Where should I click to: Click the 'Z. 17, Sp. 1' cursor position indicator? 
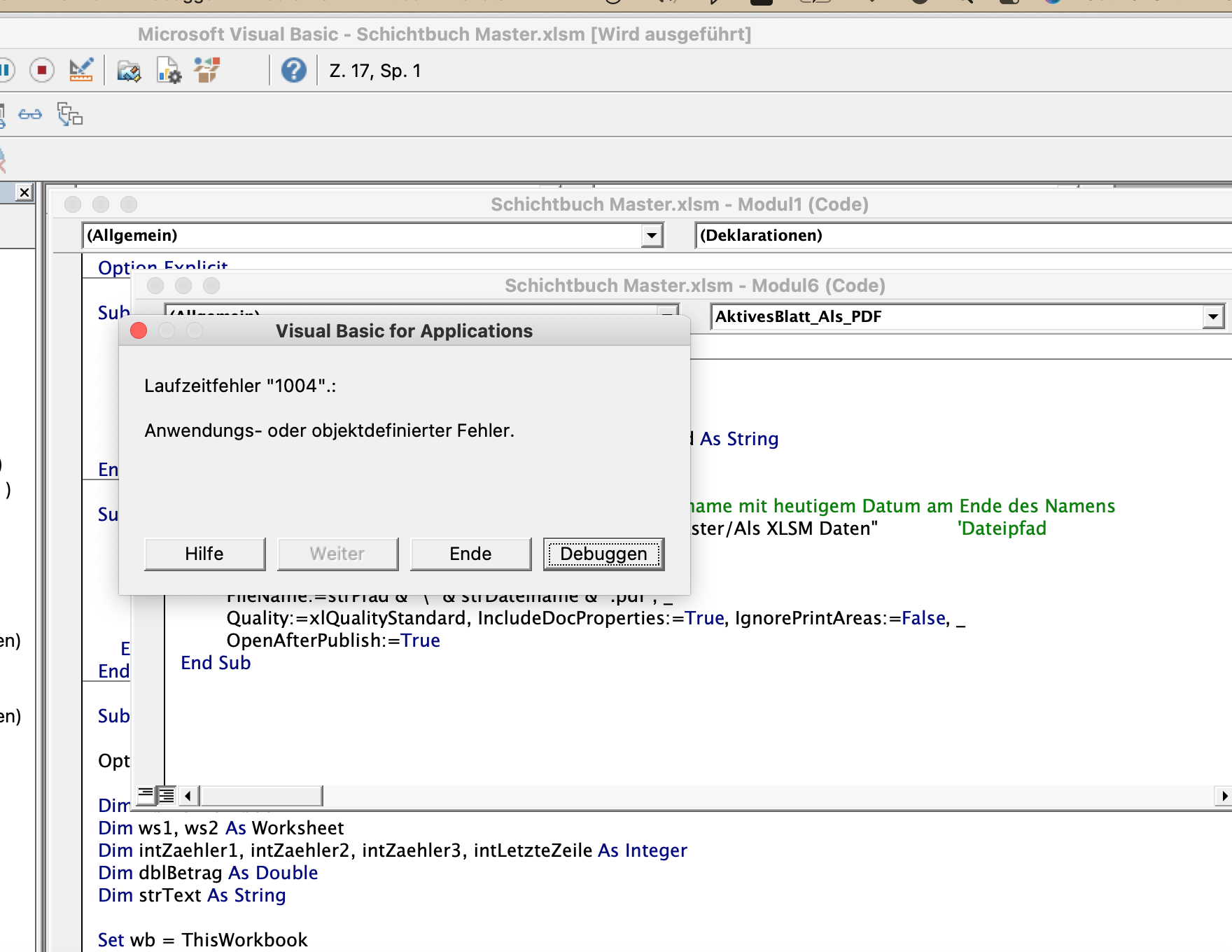click(x=375, y=71)
